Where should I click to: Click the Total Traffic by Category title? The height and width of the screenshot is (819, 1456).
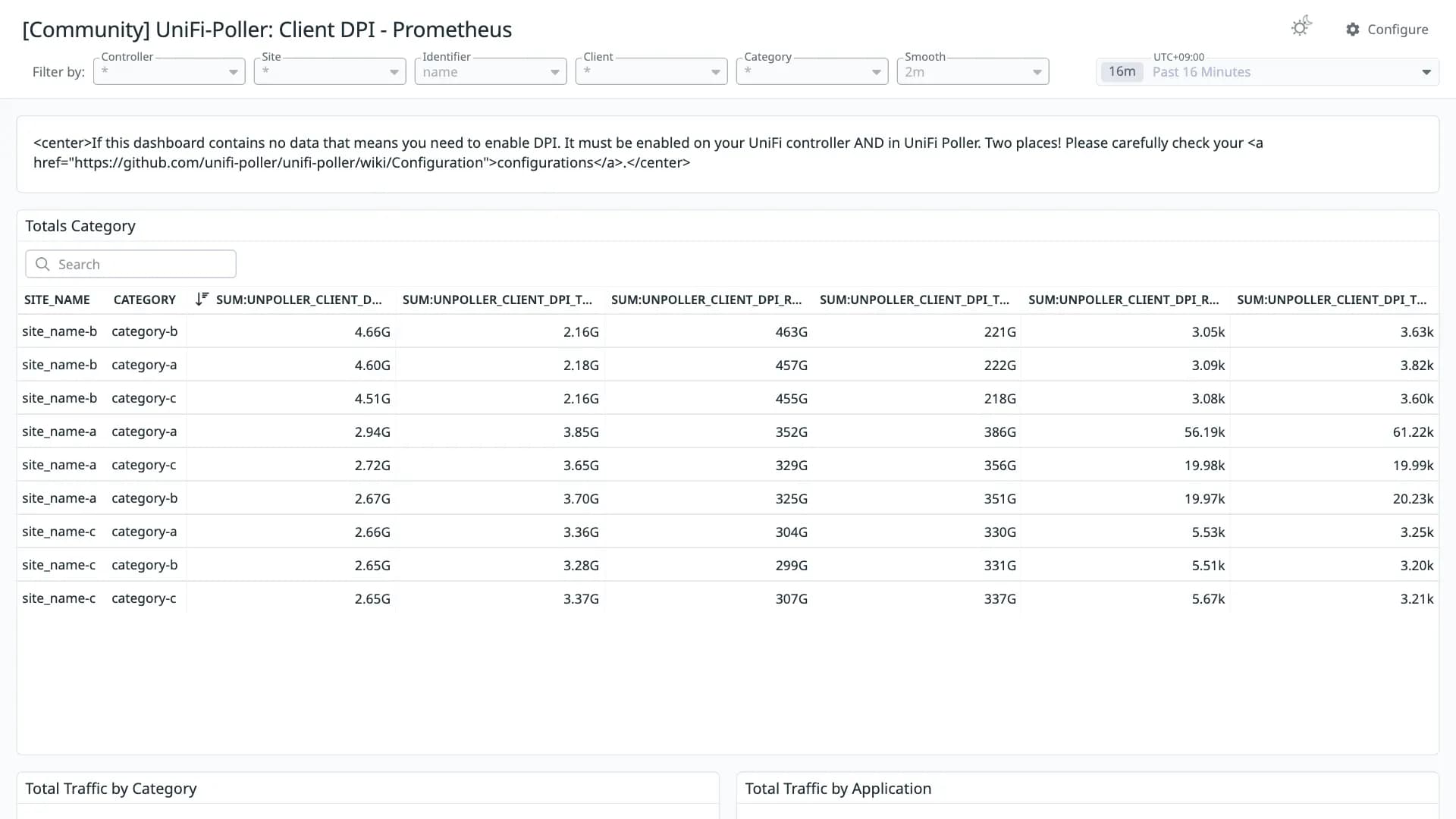pyautogui.click(x=111, y=789)
